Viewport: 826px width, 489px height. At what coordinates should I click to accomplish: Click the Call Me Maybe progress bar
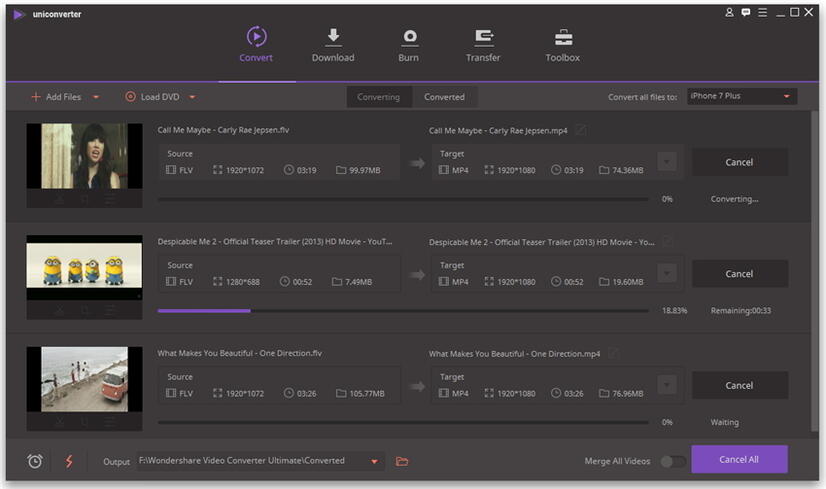coord(403,199)
